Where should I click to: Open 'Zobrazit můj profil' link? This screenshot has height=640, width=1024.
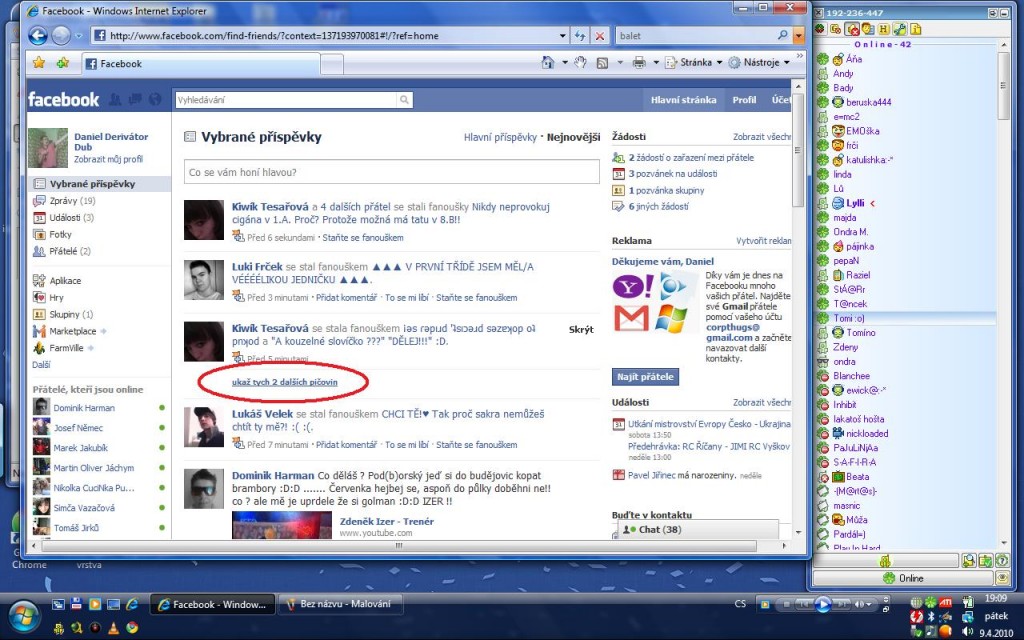[108, 159]
